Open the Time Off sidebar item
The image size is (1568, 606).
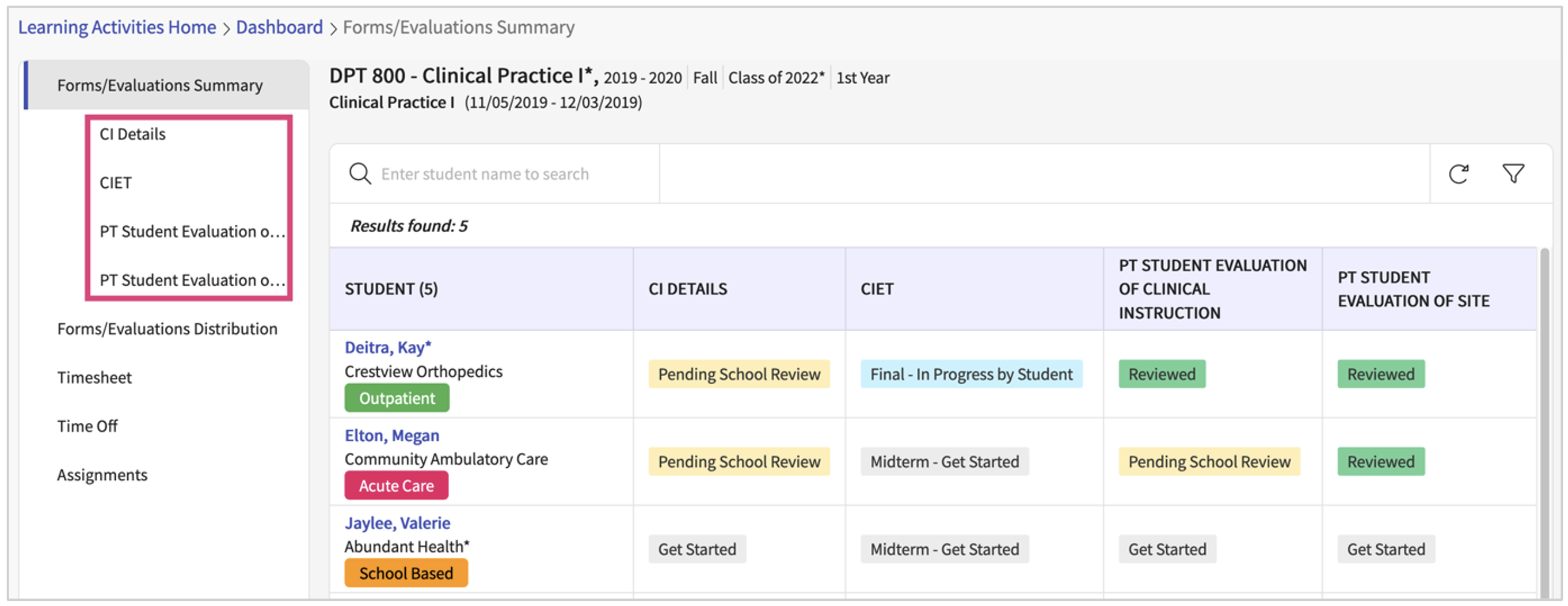click(87, 426)
